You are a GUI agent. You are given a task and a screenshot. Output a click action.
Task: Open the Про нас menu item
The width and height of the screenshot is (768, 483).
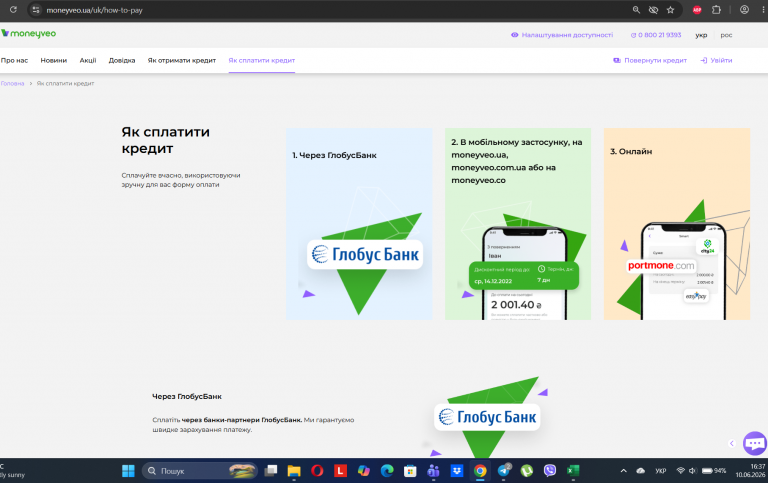tap(14, 60)
